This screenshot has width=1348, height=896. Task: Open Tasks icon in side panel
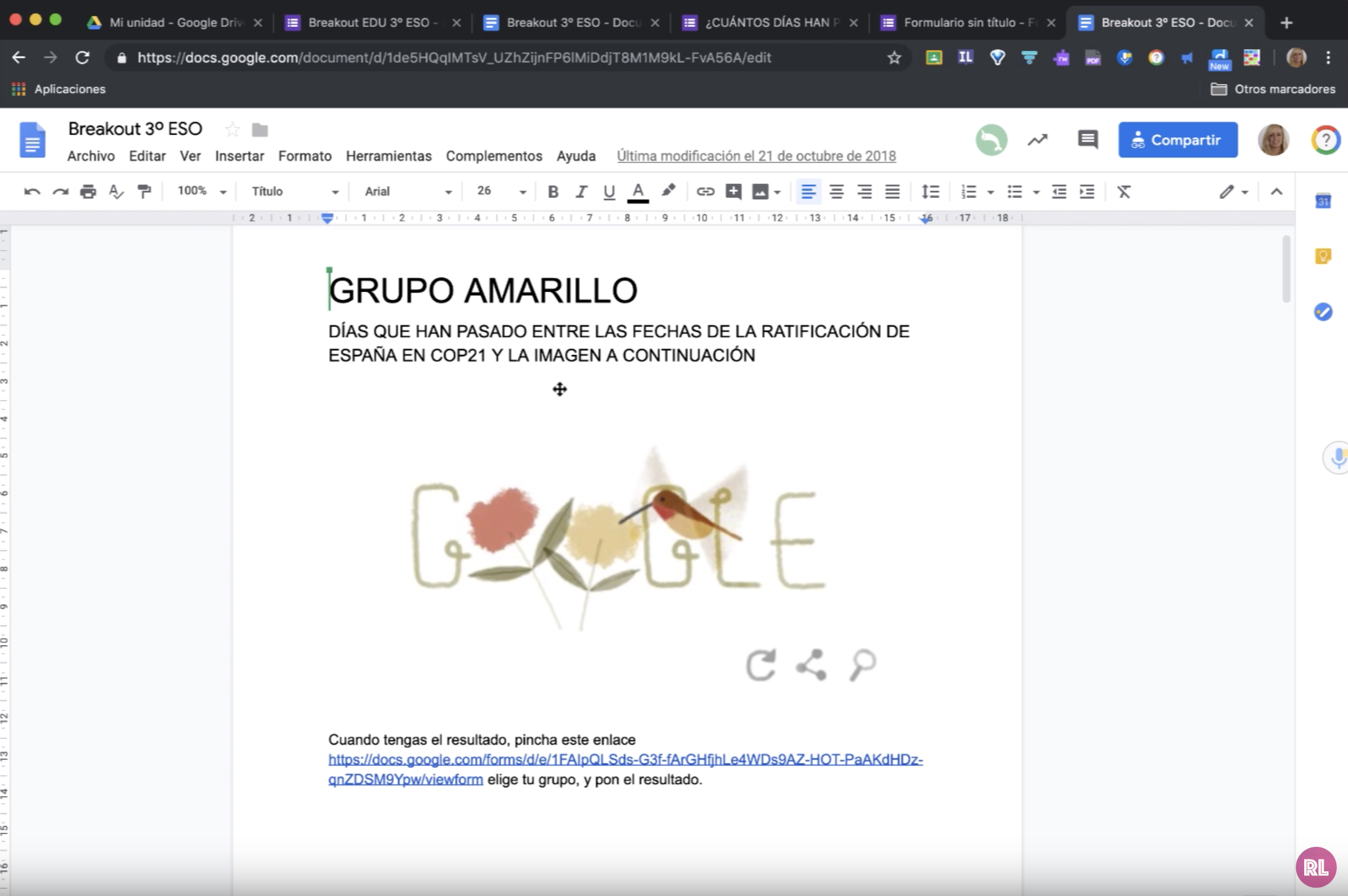point(1323,311)
